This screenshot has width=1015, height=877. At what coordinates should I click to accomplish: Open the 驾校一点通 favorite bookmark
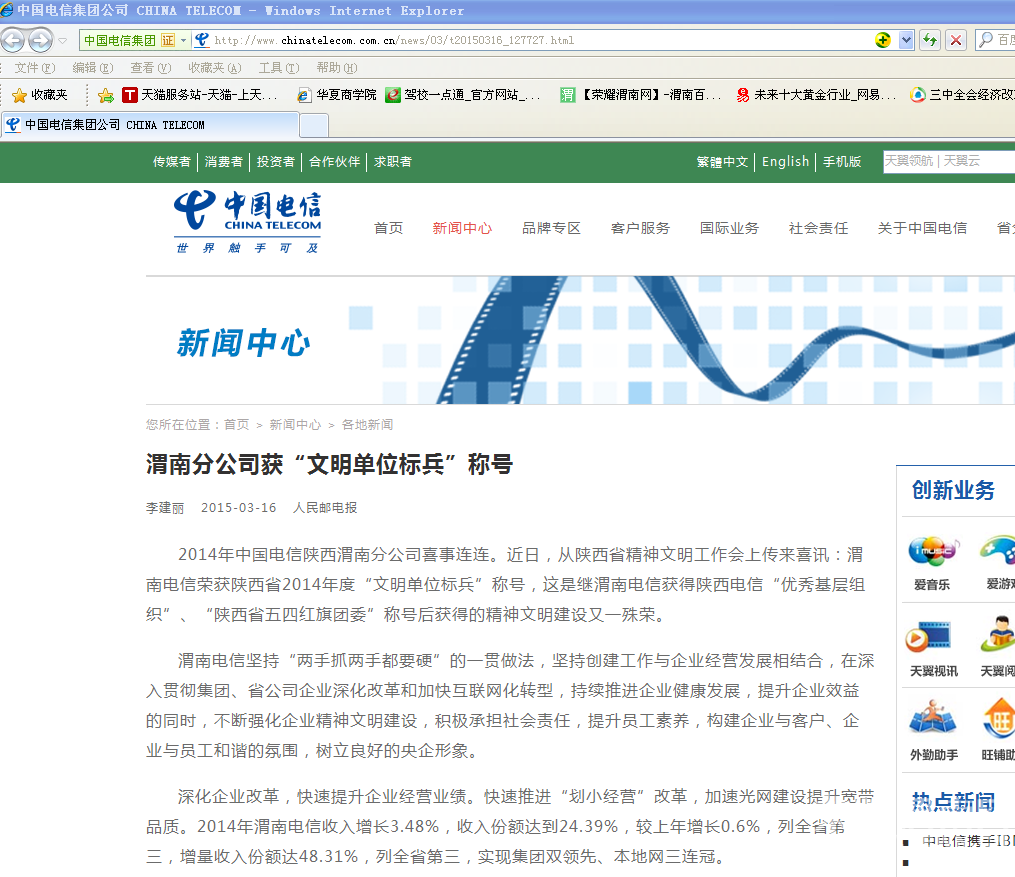point(463,95)
